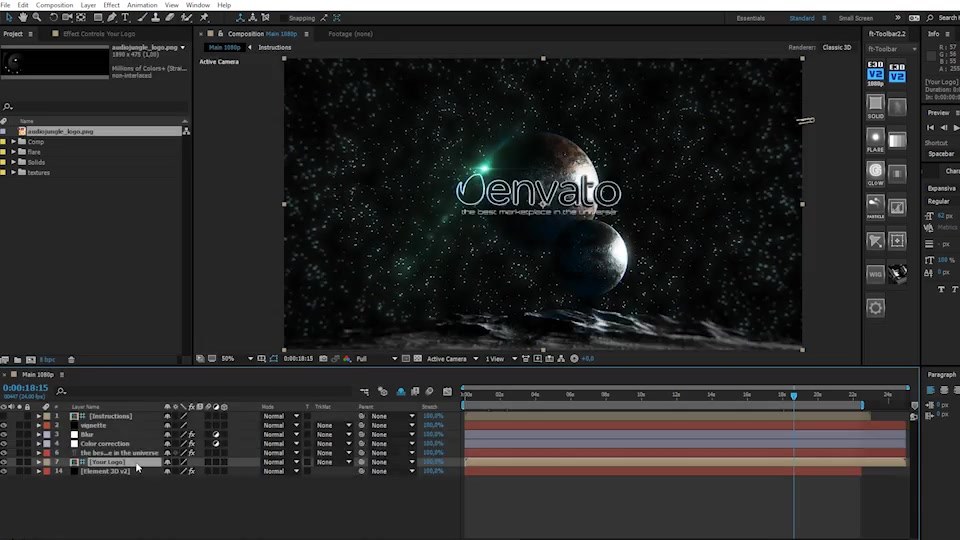This screenshot has width=960, height=540.
Task: Hide the vignette layer with eye icon
Action: [4, 425]
